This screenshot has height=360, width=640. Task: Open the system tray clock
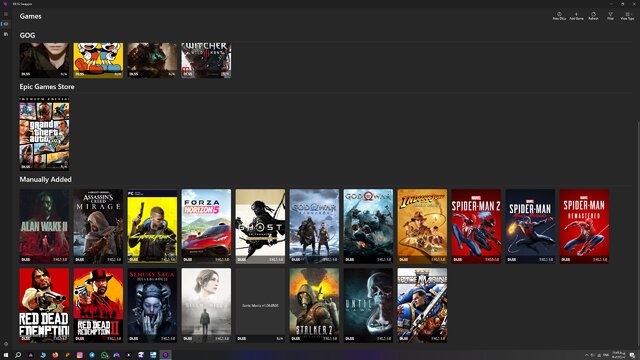[x=618, y=355]
